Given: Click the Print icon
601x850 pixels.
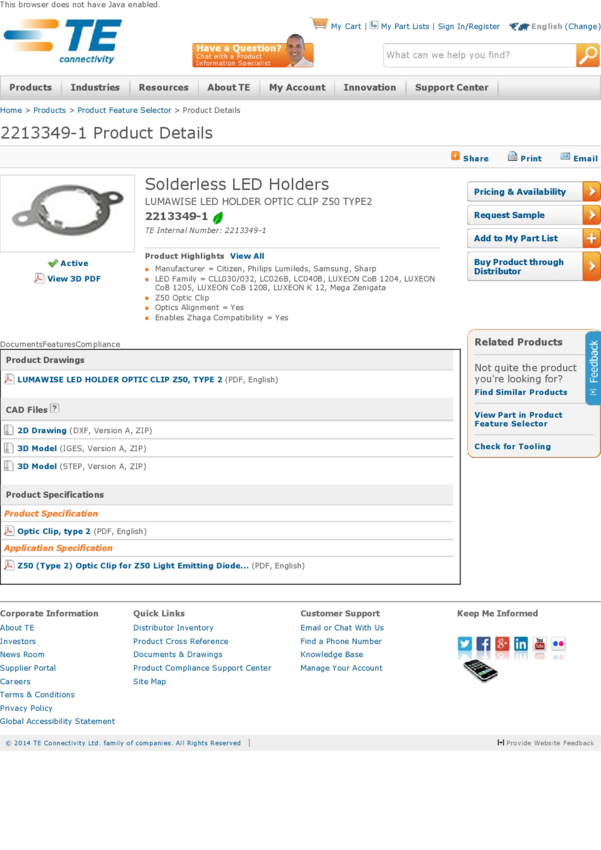Looking at the screenshot, I should [x=512, y=157].
